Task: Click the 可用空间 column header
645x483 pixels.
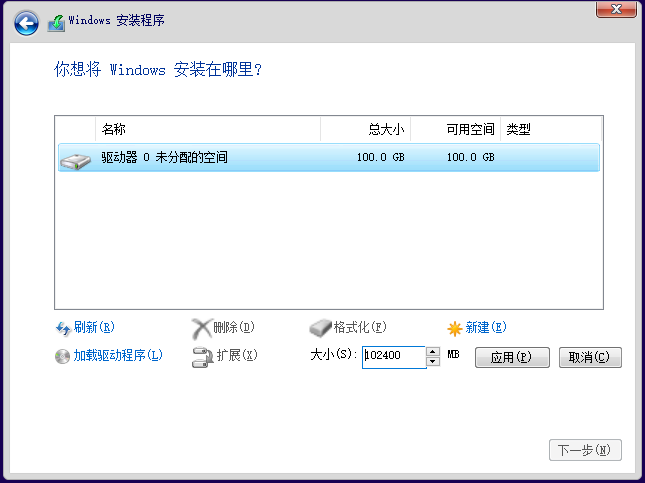Action: 455,130
